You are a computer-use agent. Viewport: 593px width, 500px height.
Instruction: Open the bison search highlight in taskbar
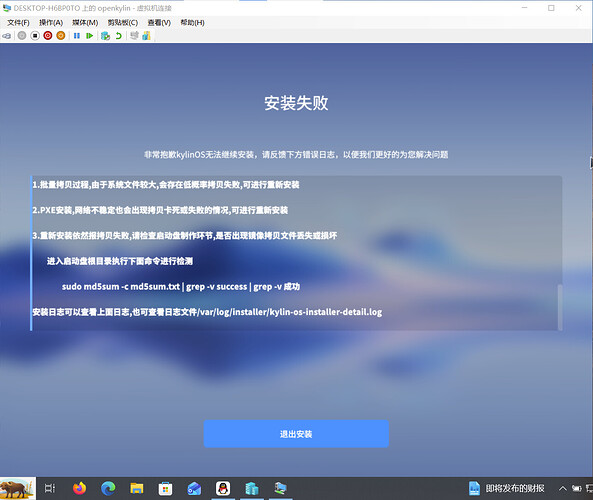[18, 489]
